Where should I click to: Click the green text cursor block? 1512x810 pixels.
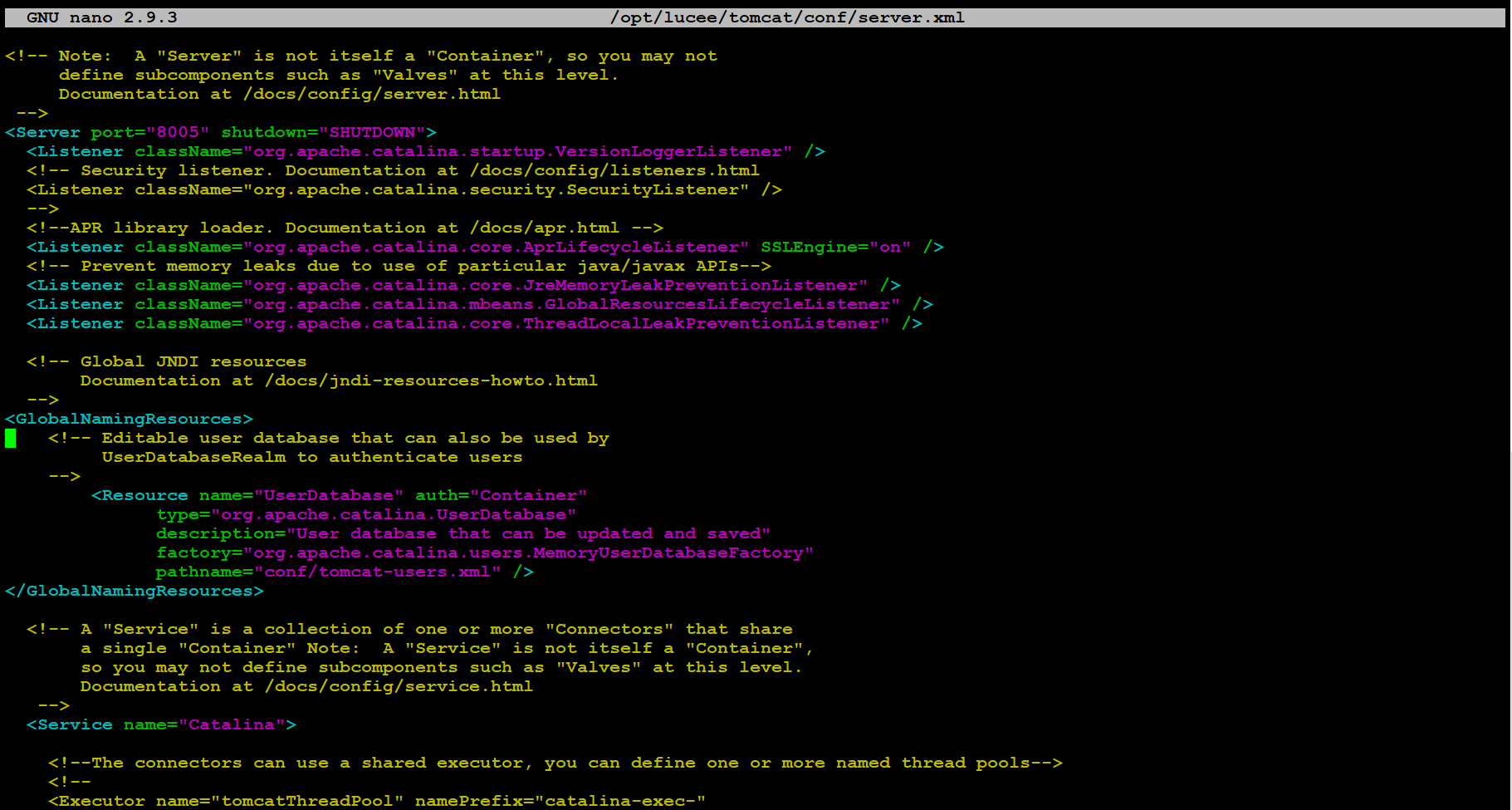[11, 438]
